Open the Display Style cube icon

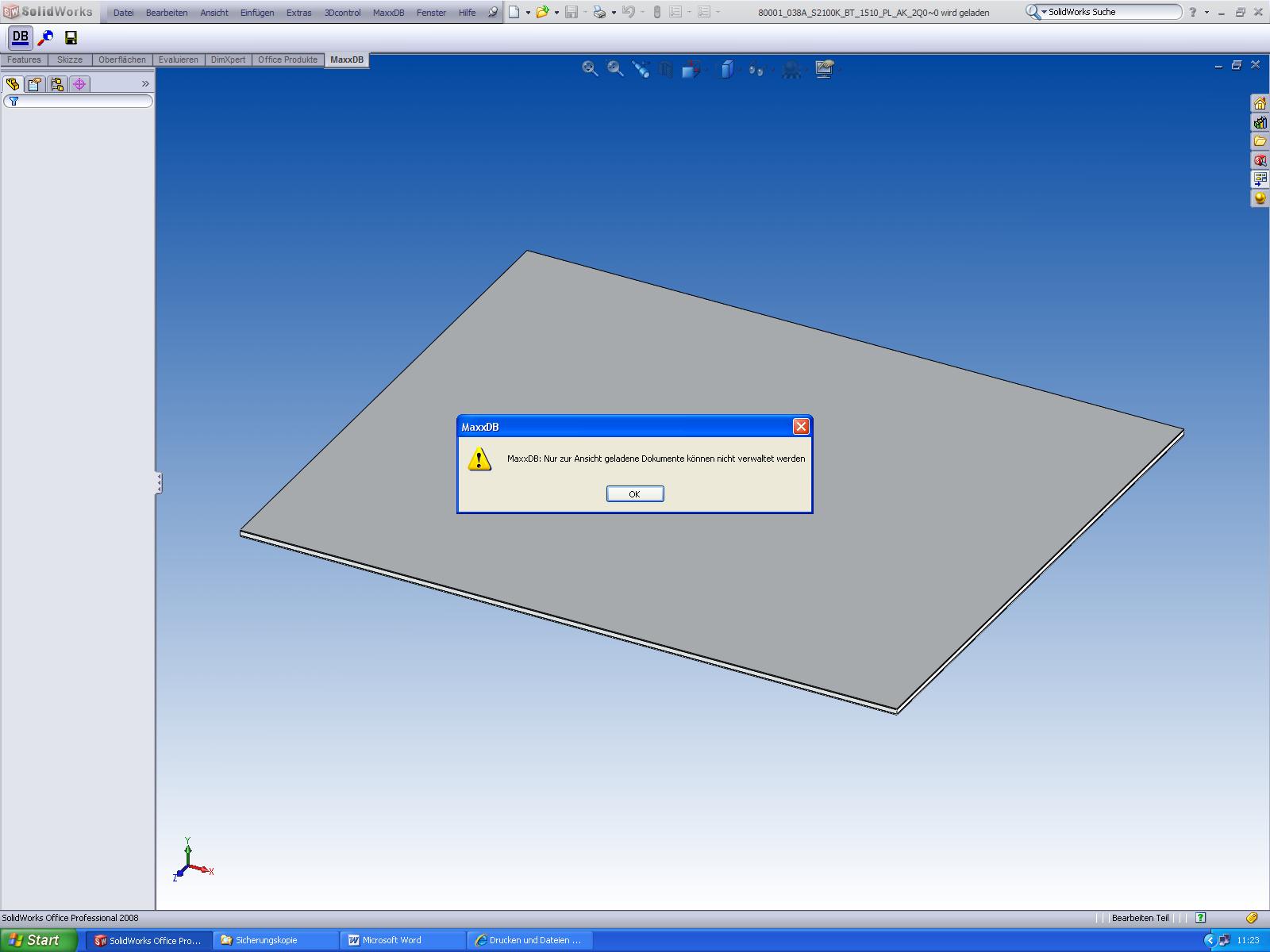725,69
